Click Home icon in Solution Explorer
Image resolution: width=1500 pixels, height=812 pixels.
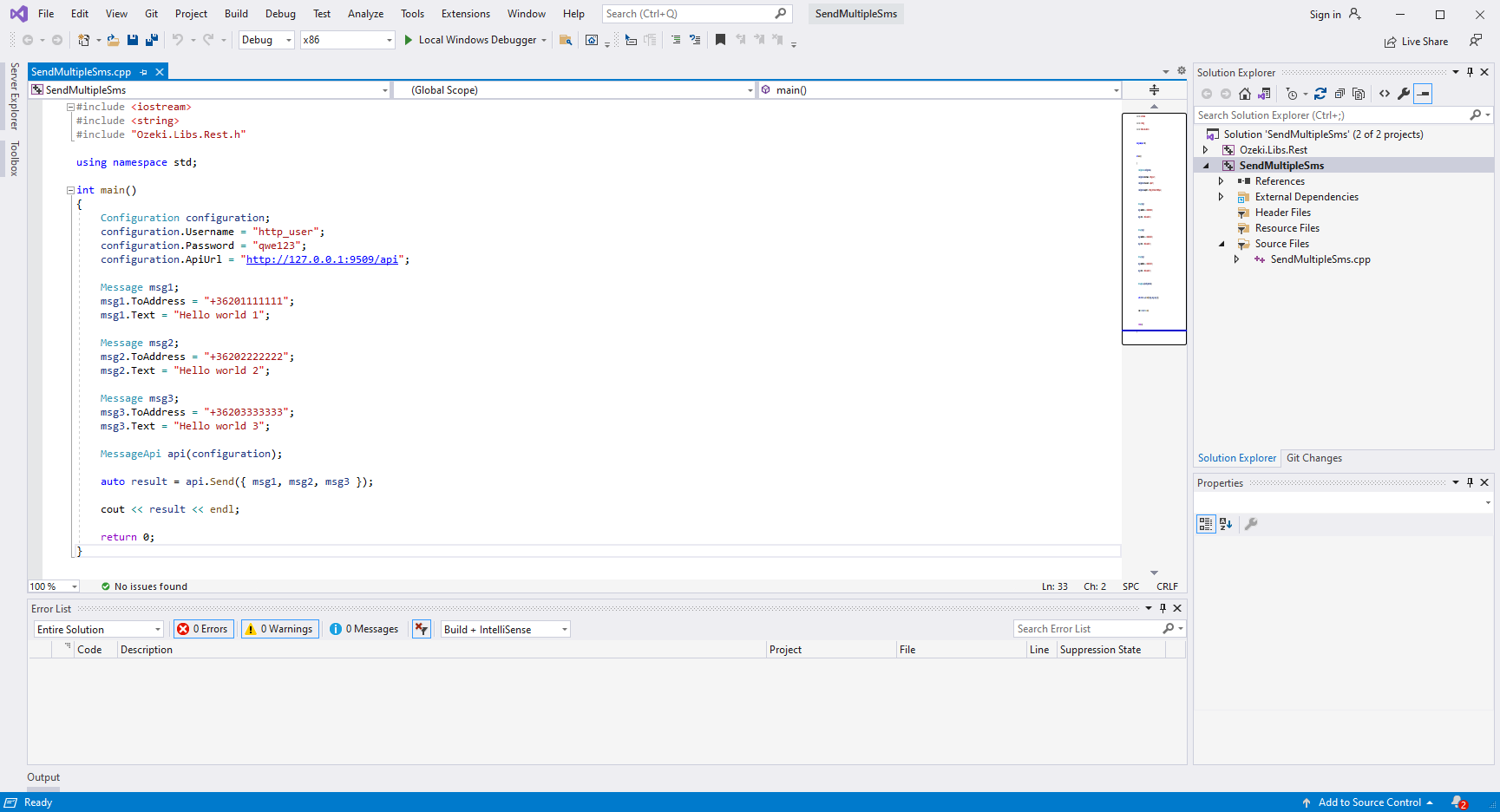[x=1245, y=94]
